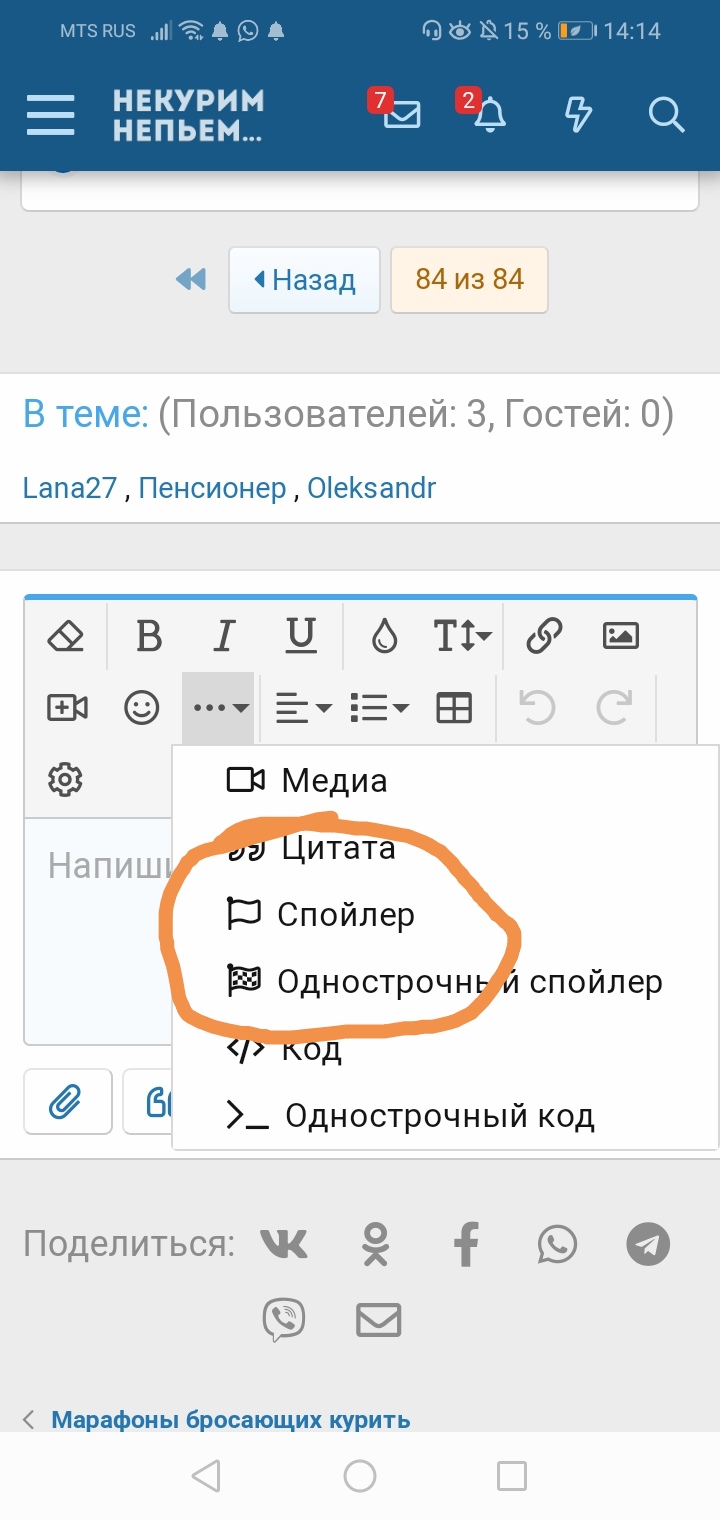This screenshot has width=720, height=1520.
Task: Toggle italic text formatting
Action: pos(225,635)
